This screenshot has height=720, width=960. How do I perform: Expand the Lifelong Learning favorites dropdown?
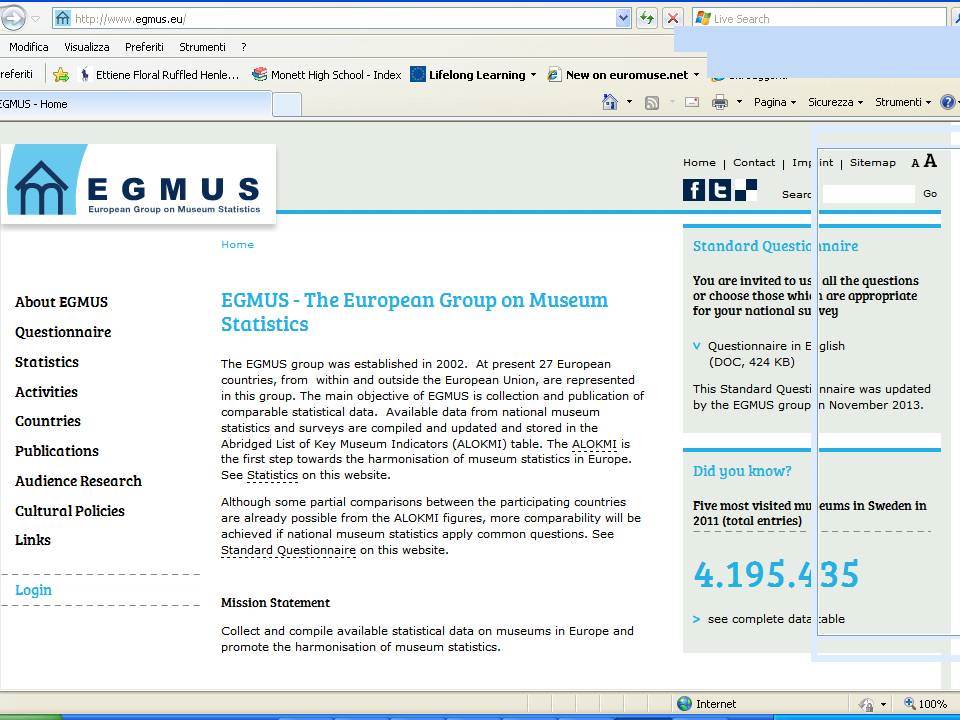tap(533, 75)
